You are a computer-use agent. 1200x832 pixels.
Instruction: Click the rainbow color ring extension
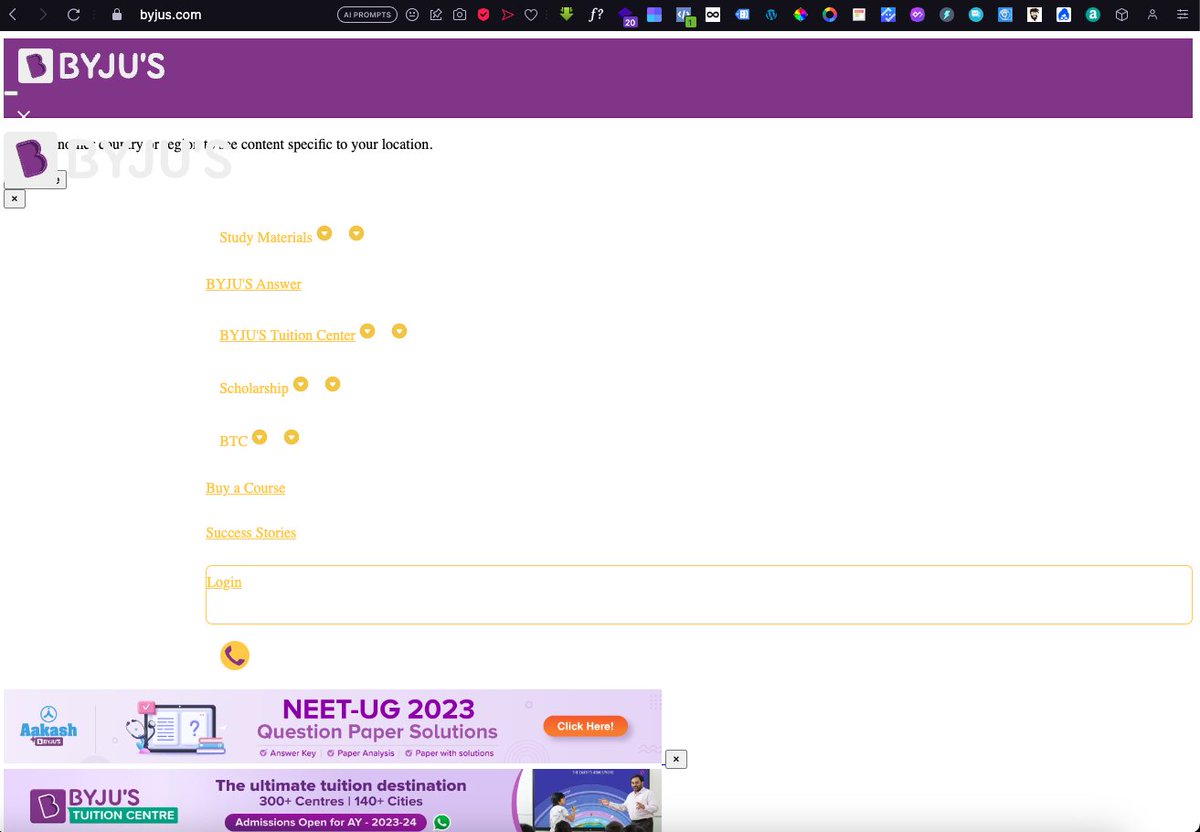(830, 15)
